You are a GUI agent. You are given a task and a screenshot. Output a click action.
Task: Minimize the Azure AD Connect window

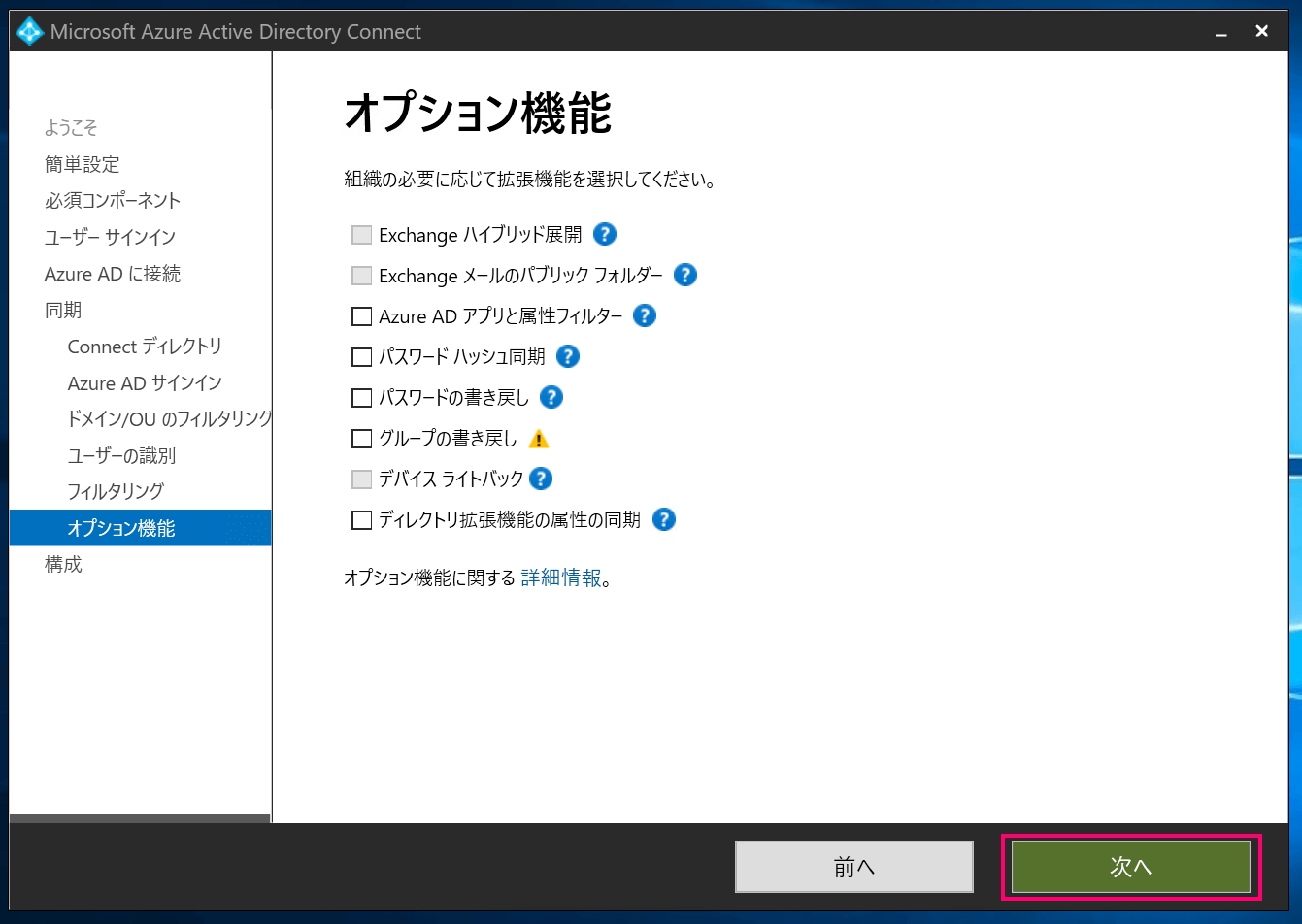1220,32
